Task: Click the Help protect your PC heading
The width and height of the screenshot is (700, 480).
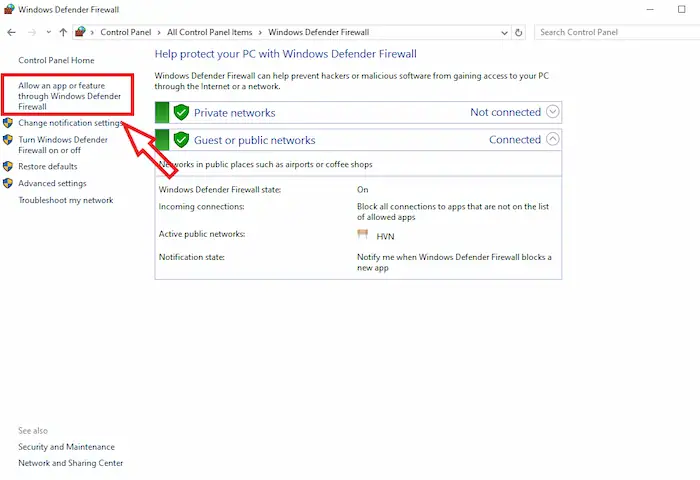Action: (286, 54)
